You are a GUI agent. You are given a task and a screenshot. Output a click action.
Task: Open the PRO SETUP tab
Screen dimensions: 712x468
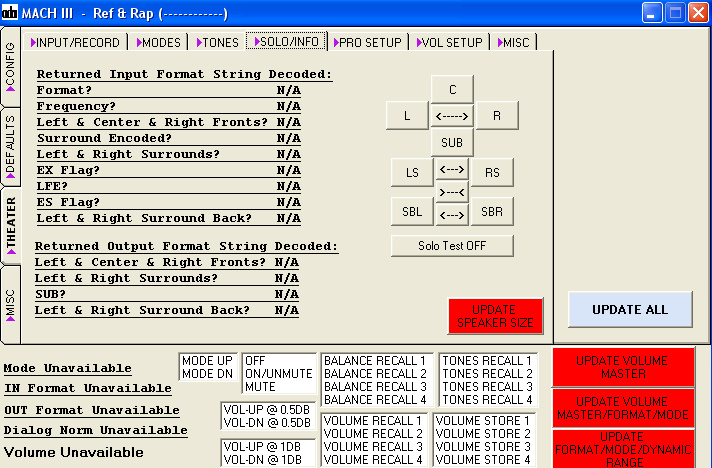click(368, 42)
